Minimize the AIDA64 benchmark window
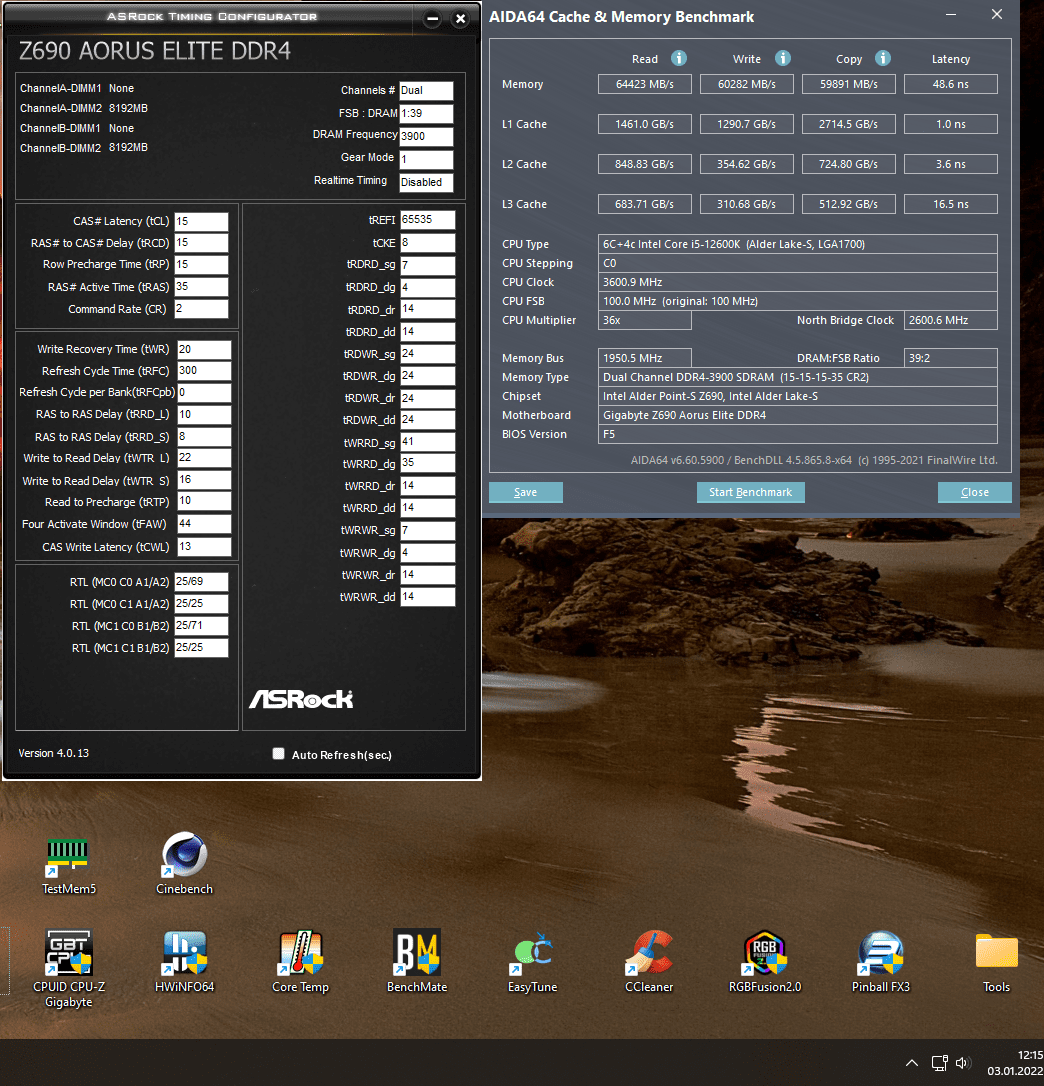1044x1086 pixels. pos(950,15)
